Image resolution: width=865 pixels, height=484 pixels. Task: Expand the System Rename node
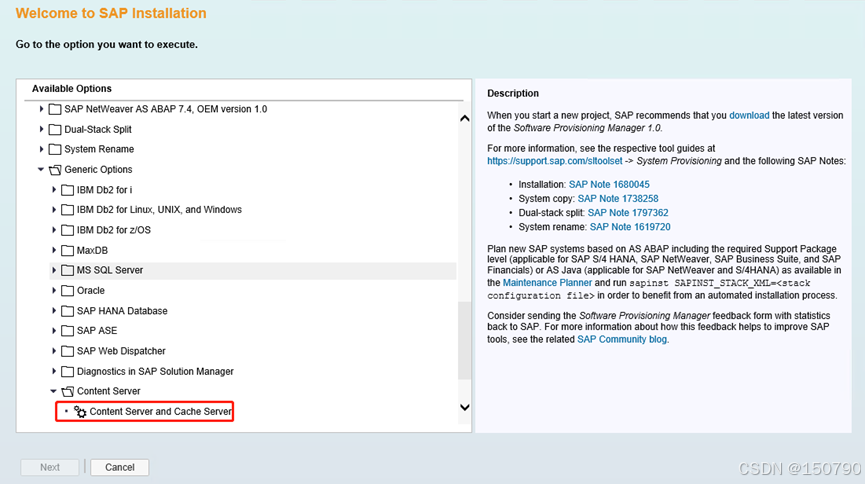(41, 149)
